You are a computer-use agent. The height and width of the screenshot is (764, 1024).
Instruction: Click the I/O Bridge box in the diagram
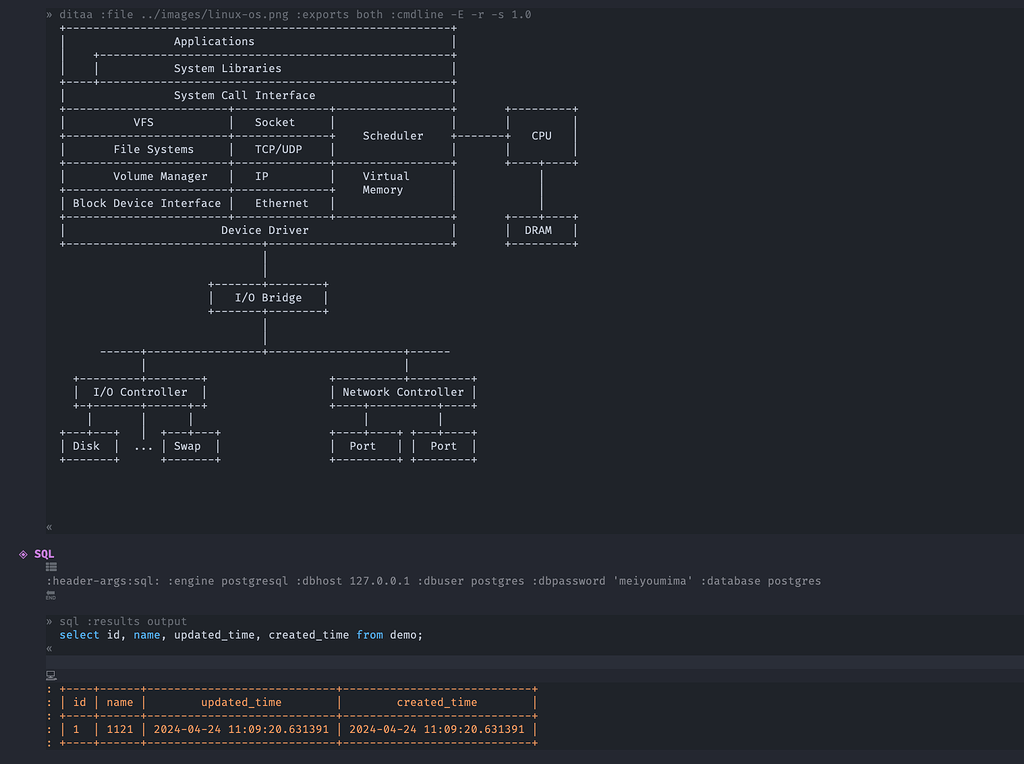(268, 297)
